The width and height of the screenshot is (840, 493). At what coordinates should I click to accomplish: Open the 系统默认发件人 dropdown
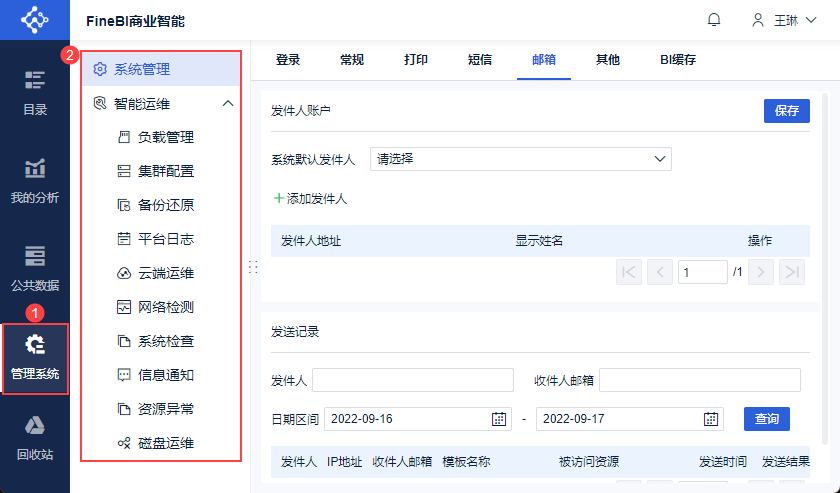tap(520, 158)
